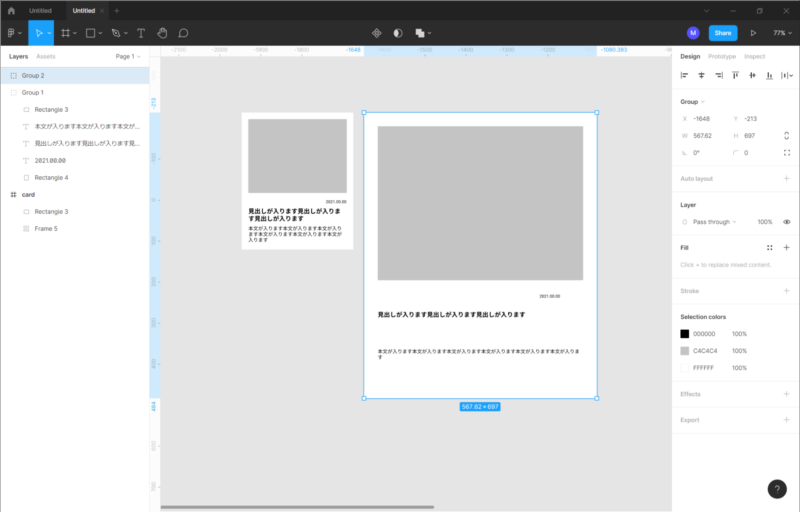Click the Create component icon

(377, 33)
